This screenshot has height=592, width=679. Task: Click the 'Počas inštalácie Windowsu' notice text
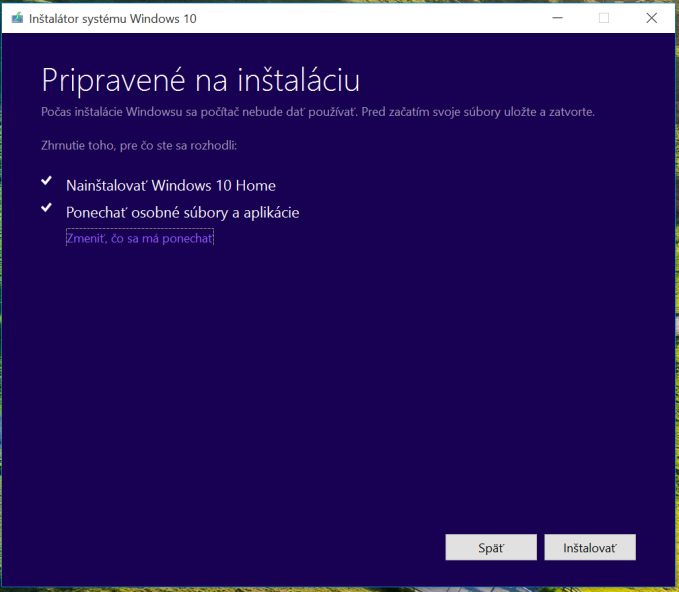318,112
